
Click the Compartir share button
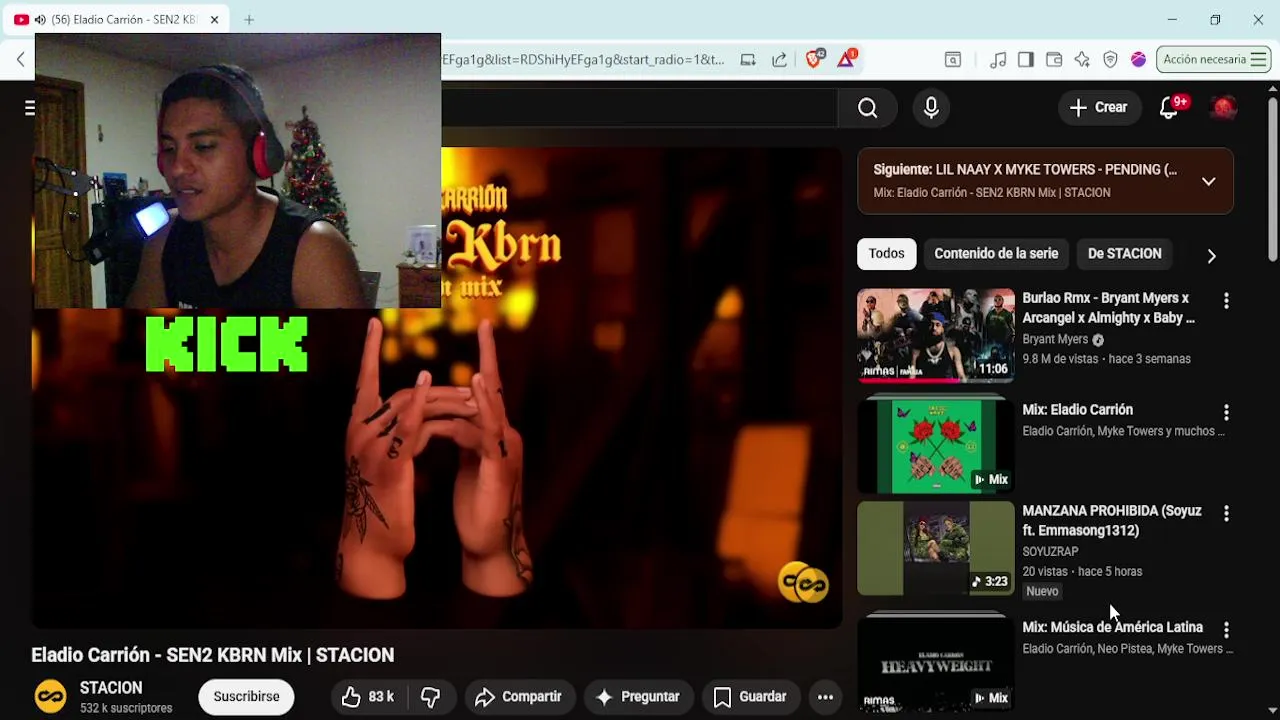[x=518, y=697]
